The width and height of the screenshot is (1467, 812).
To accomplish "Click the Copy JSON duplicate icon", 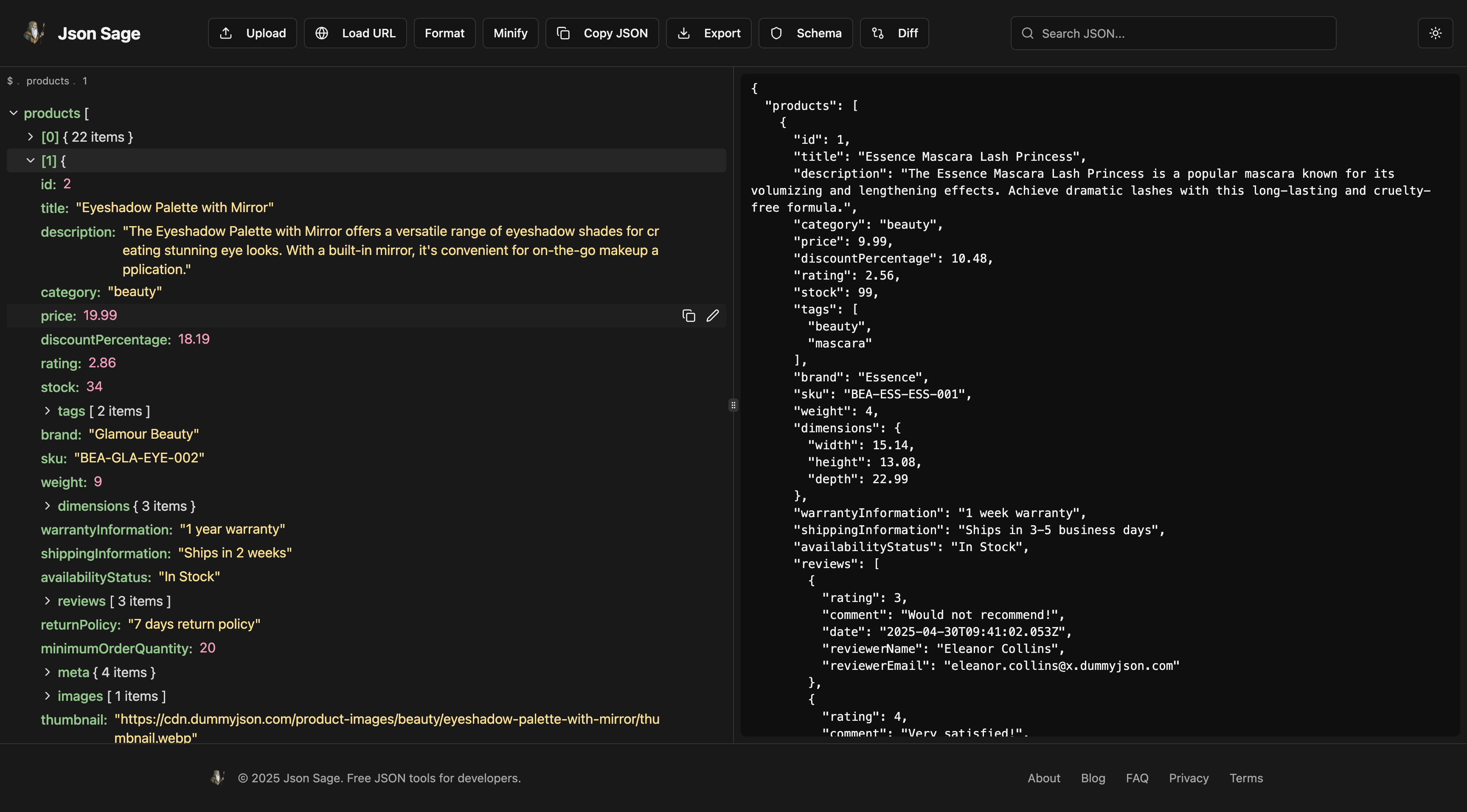I will 564,33.
